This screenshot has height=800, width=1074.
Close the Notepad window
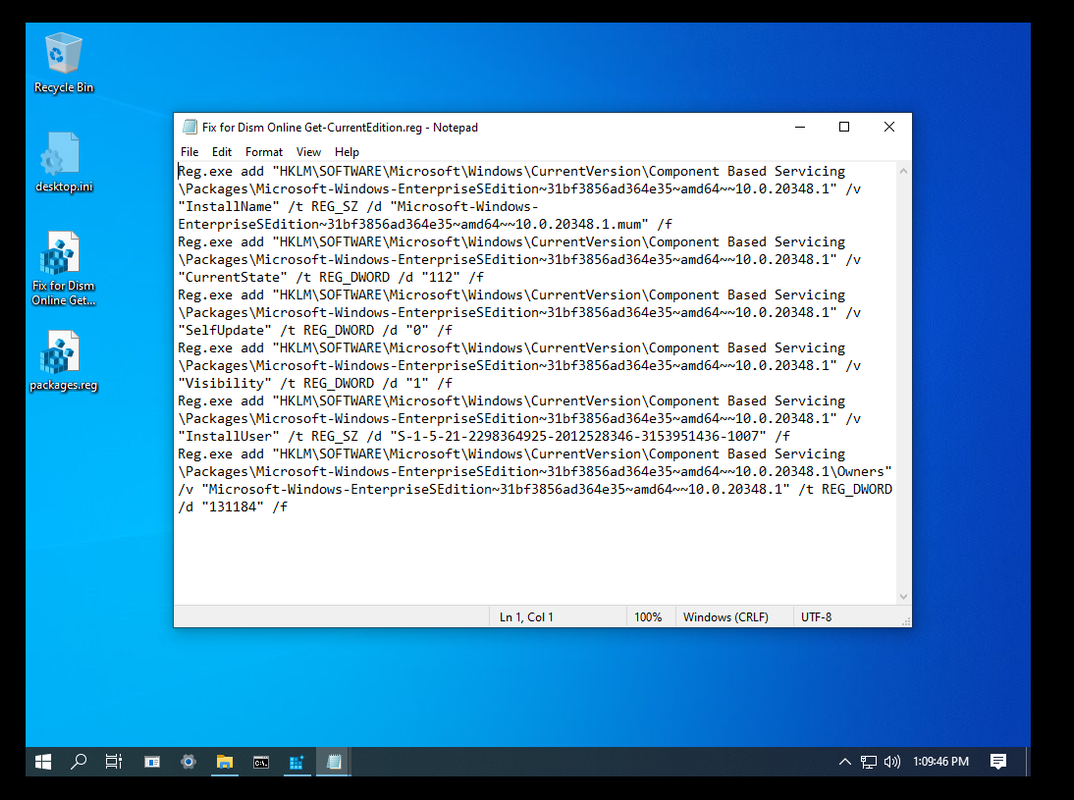pyautogui.click(x=889, y=127)
